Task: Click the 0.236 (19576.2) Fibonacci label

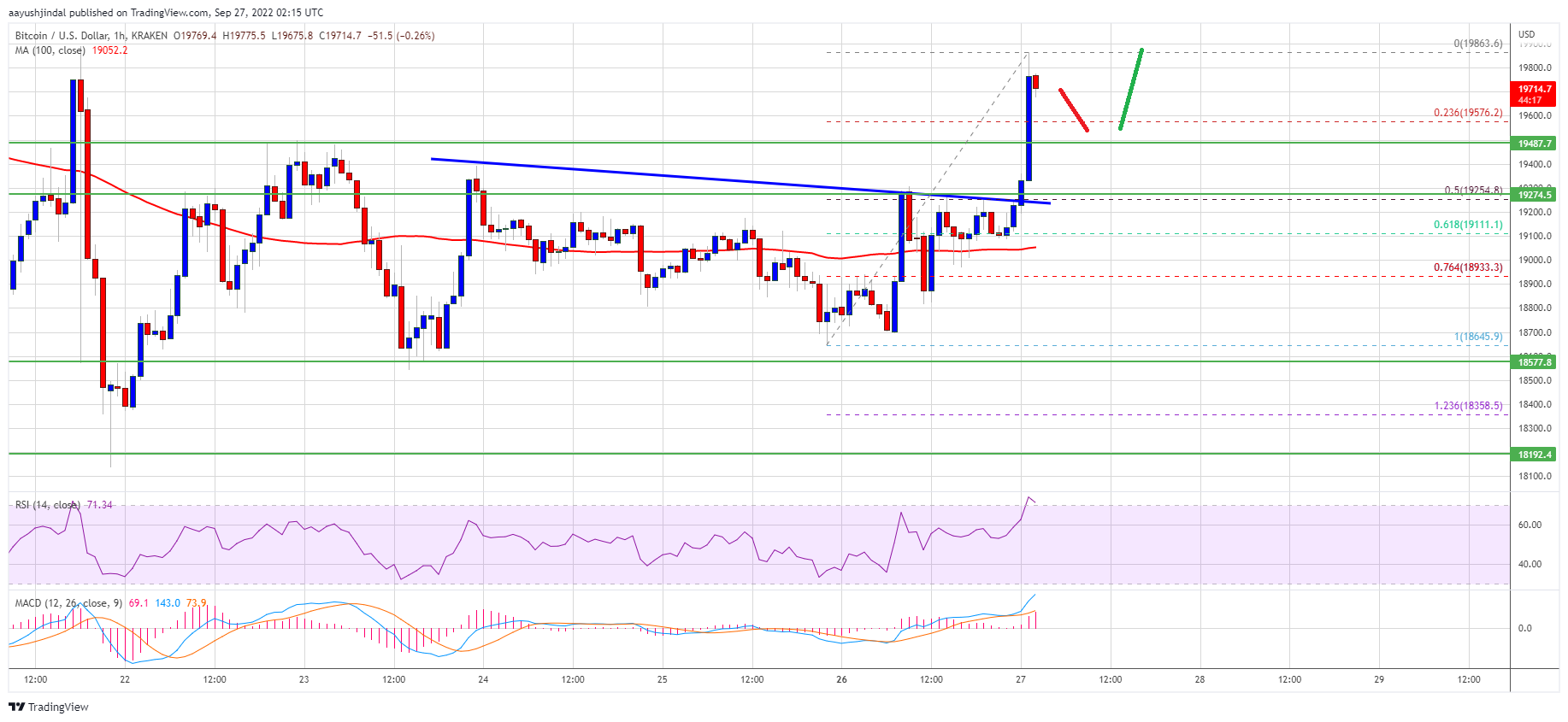Action: [x=1467, y=113]
